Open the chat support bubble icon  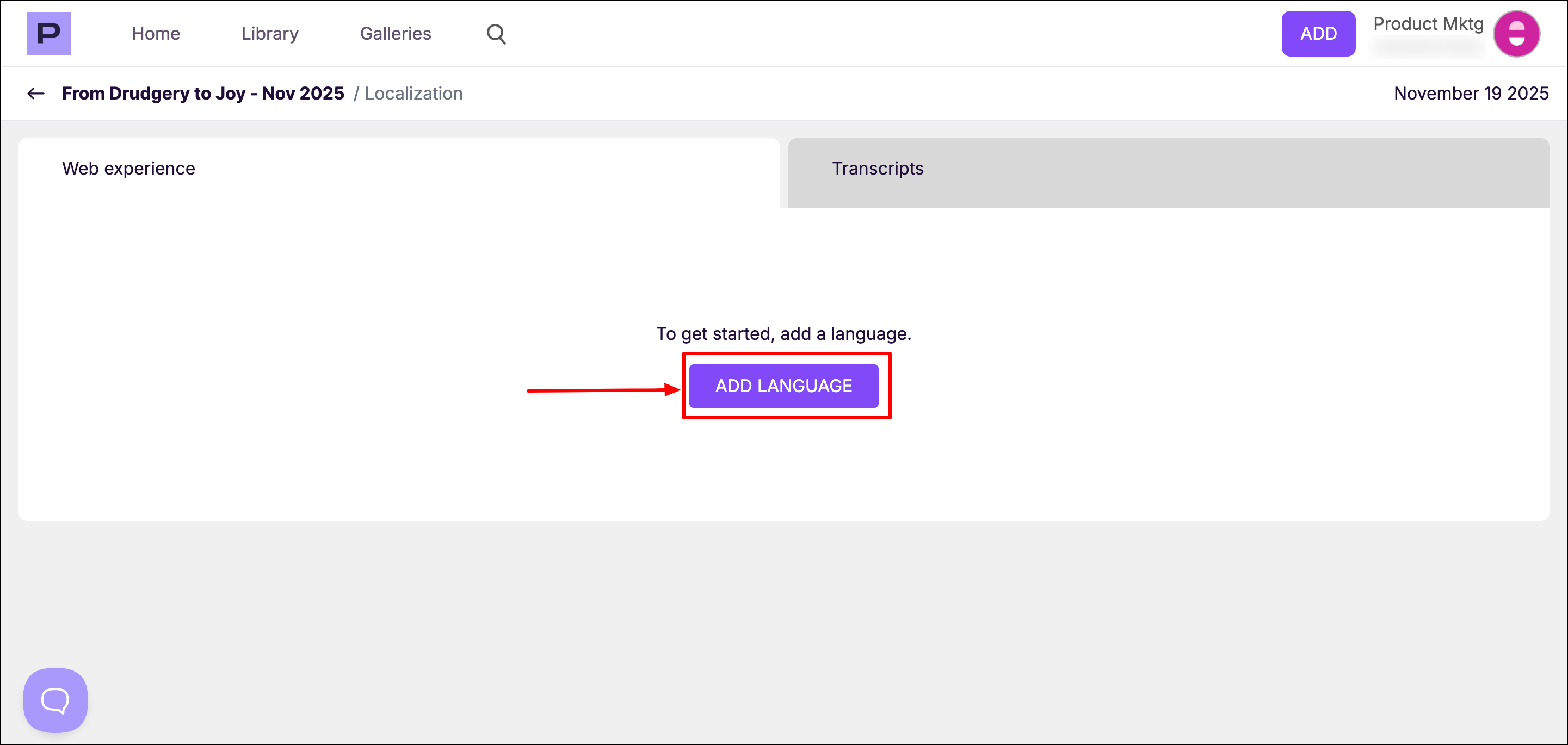(55, 700)
